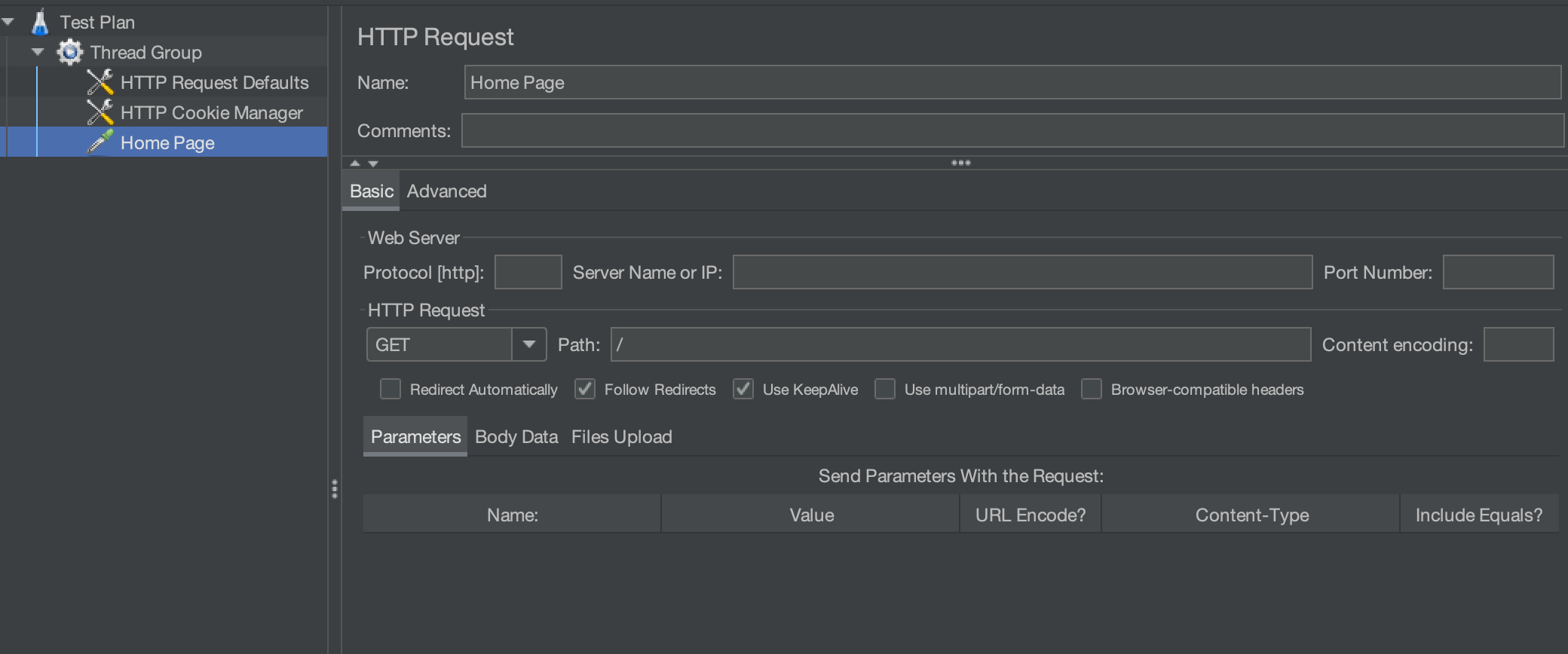This screenshot has width=1568, height=654.
Task: Enable Browser-compatible headers checkbox
Action: [x=1092, y=389]
